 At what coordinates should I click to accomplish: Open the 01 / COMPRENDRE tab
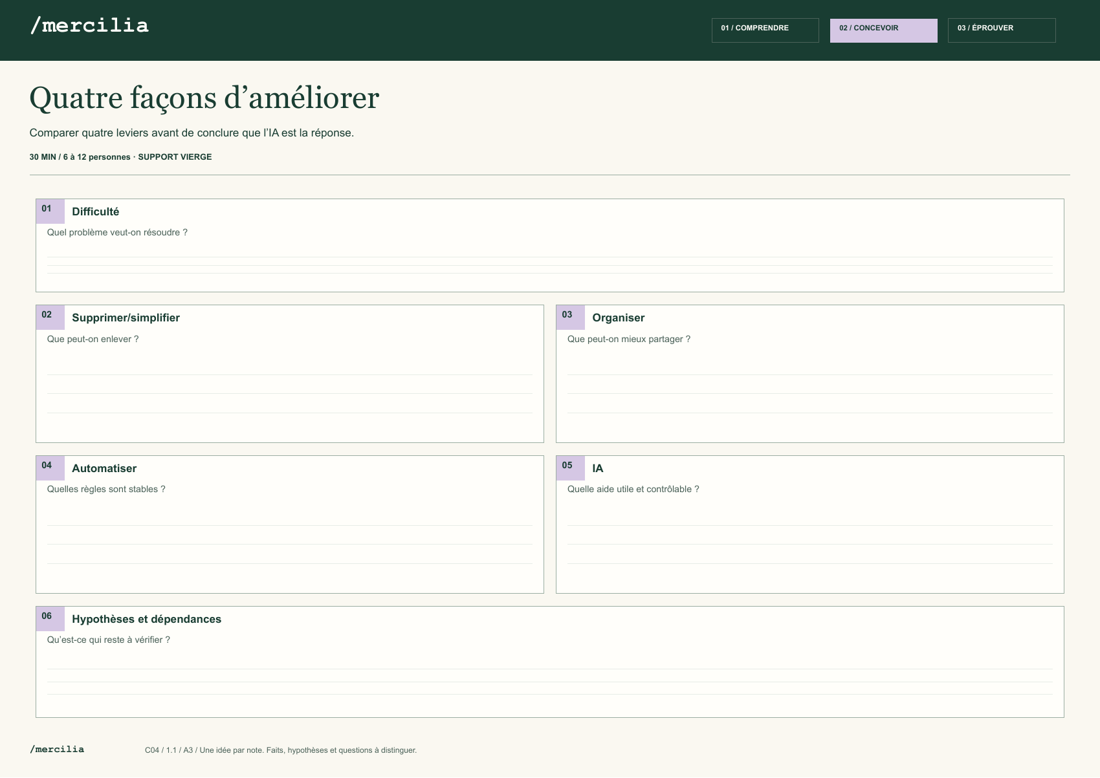(765, 30)
